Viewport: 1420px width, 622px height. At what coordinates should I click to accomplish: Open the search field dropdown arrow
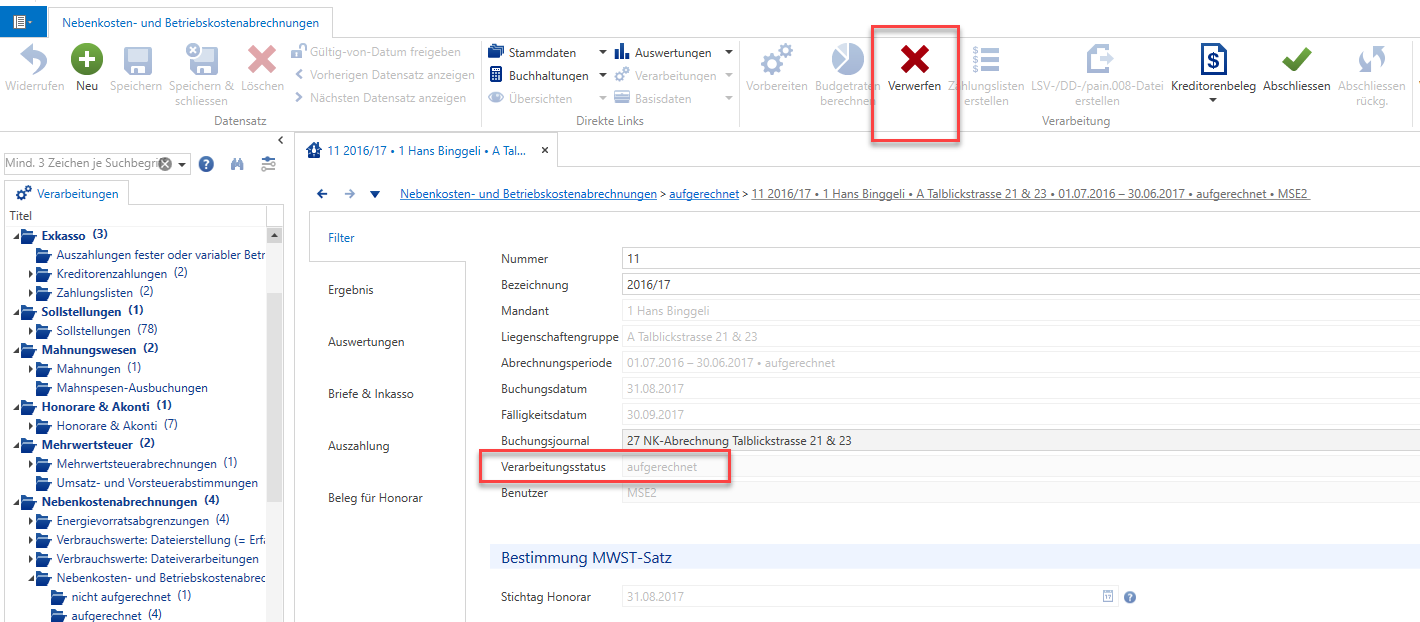[183, 164]
